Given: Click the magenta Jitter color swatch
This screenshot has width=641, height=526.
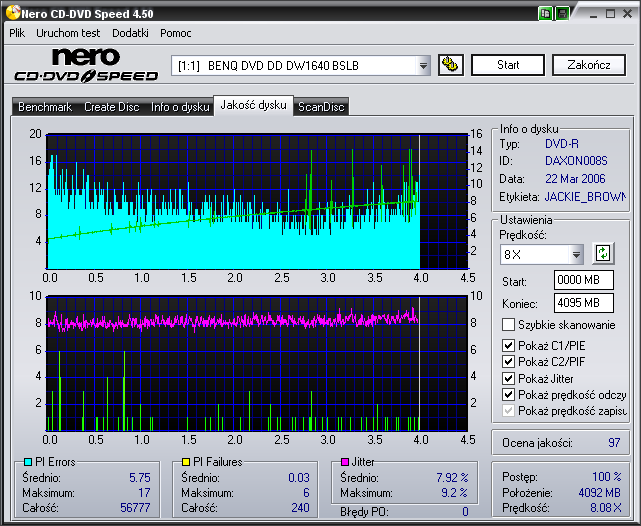Looking at the screenshot, I should point(345,462).
